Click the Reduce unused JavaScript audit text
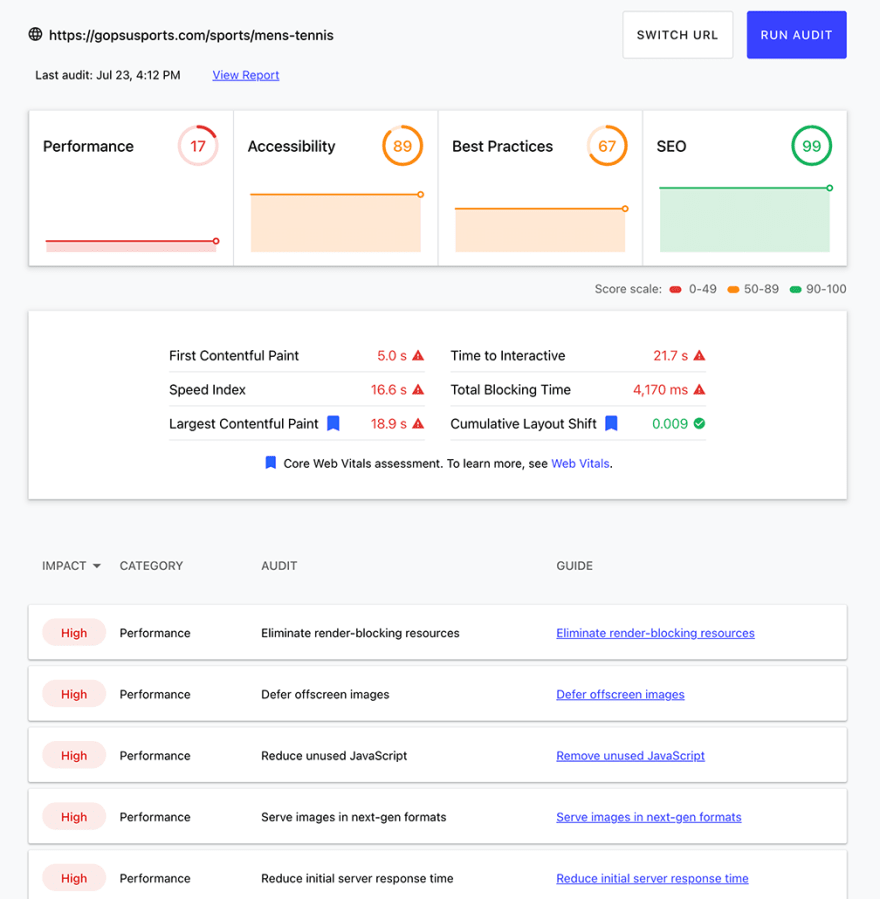The image size is (880, 899). [334, 756]
